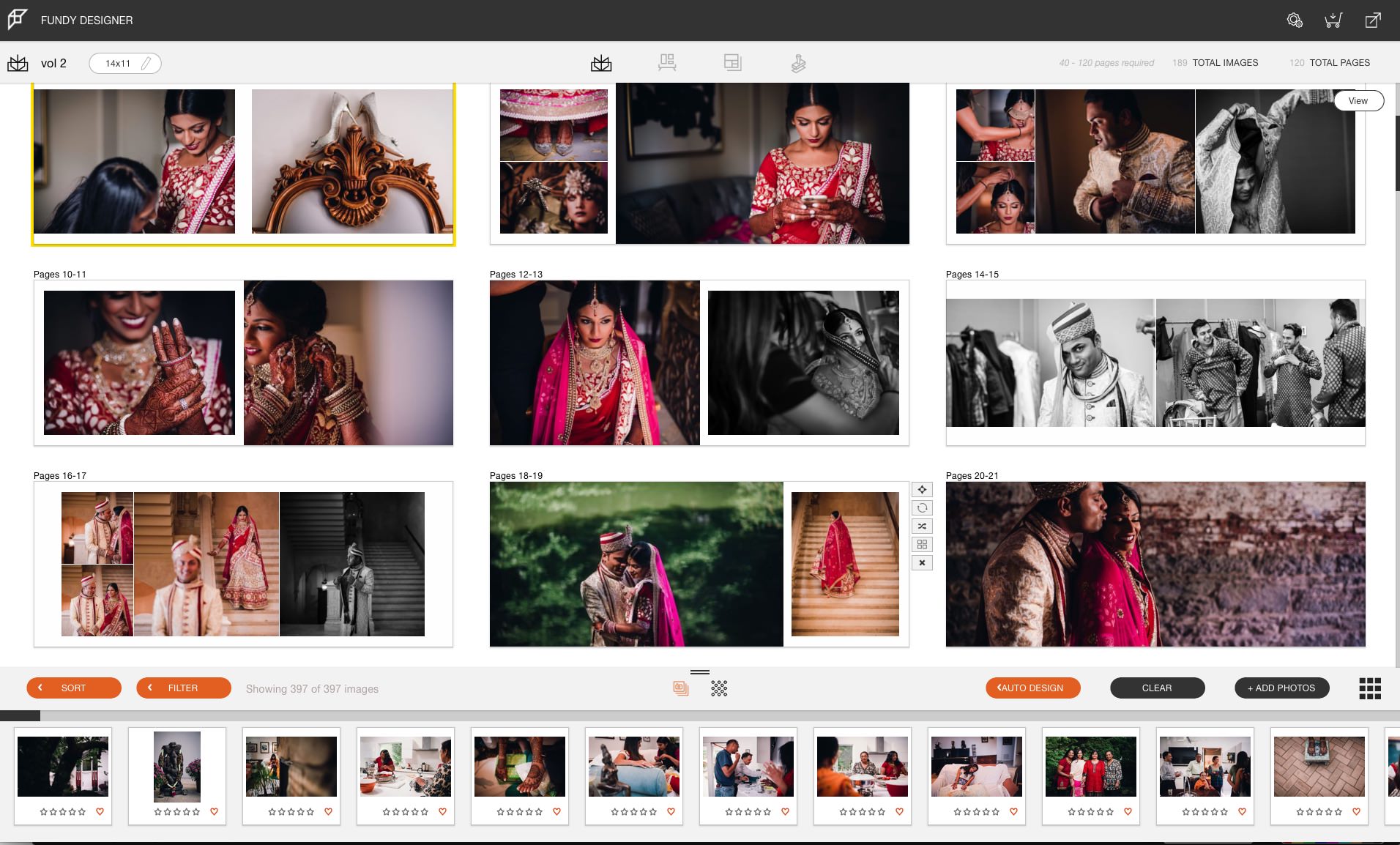The width and height of the screenshot is (1400, 845).
Task: Open the order cart icon
Action: coord(1333,21)
